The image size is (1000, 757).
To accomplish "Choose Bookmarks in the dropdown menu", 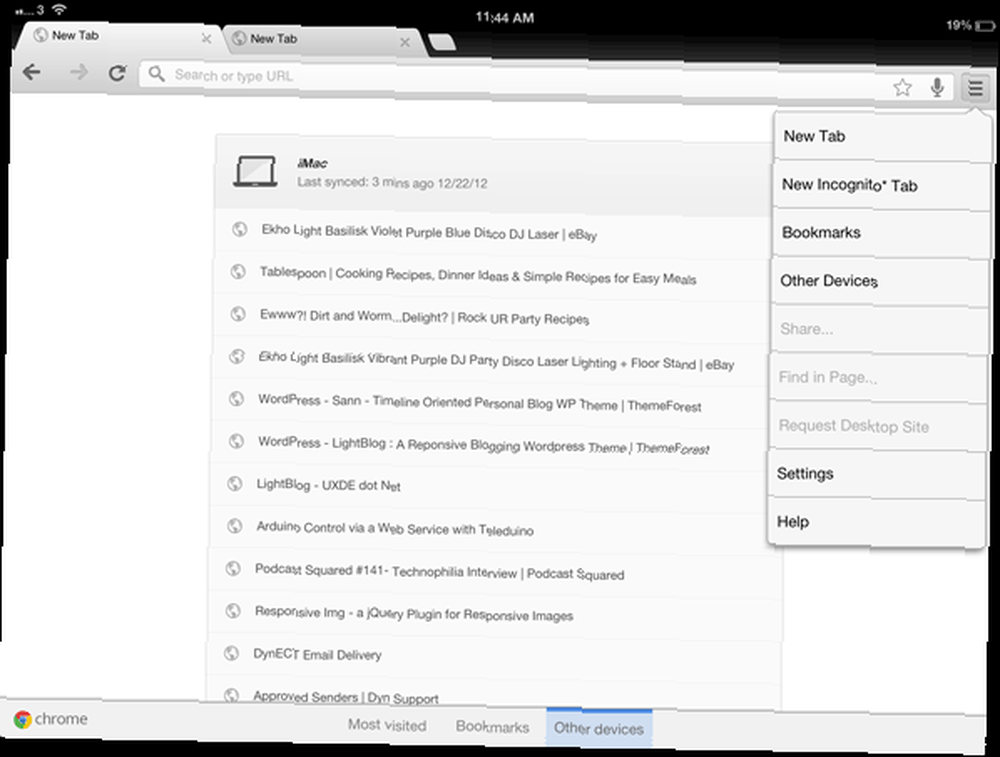I will click(880, 233).
